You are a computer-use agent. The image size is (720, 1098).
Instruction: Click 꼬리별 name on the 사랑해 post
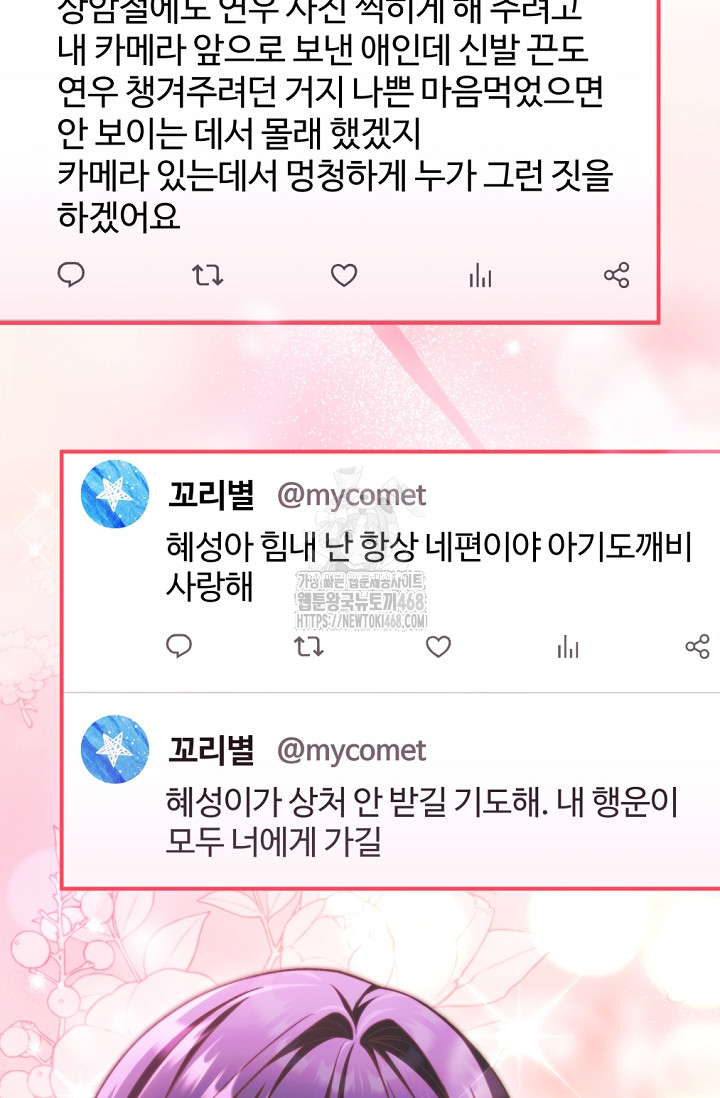211,495
